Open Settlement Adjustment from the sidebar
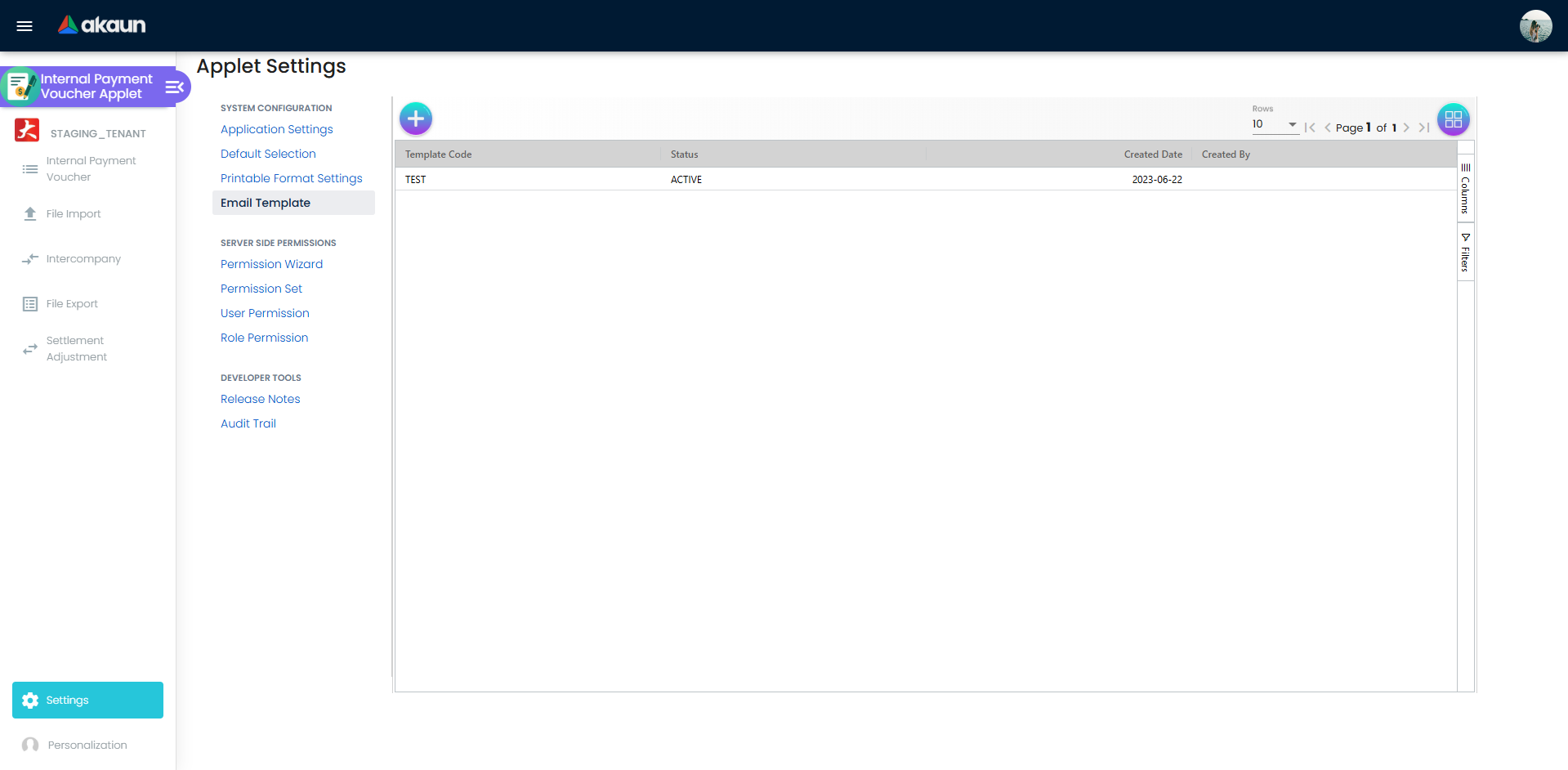The image size is (1568, 770). pyautogui.click(x=29, y=348)
